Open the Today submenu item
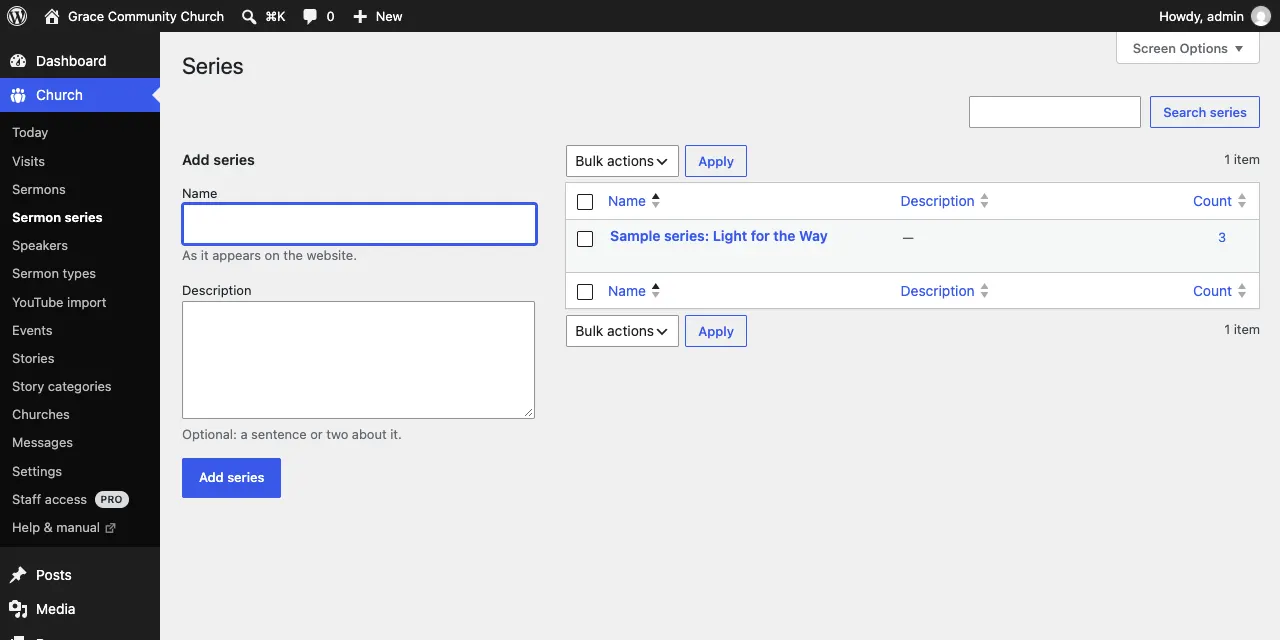1280x640 pixels. click(x=30, y=132)
